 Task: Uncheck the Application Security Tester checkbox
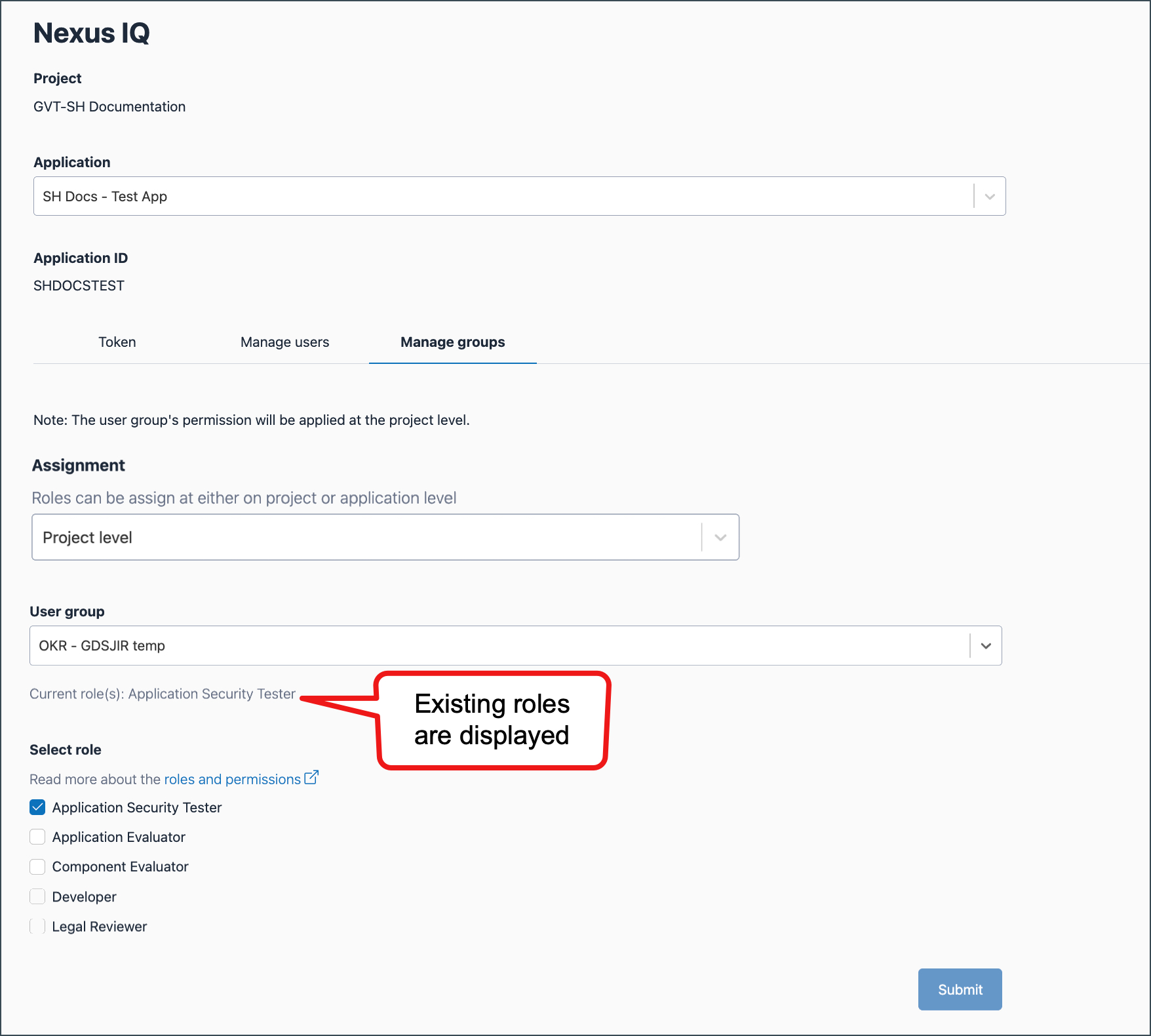point(37,807)
